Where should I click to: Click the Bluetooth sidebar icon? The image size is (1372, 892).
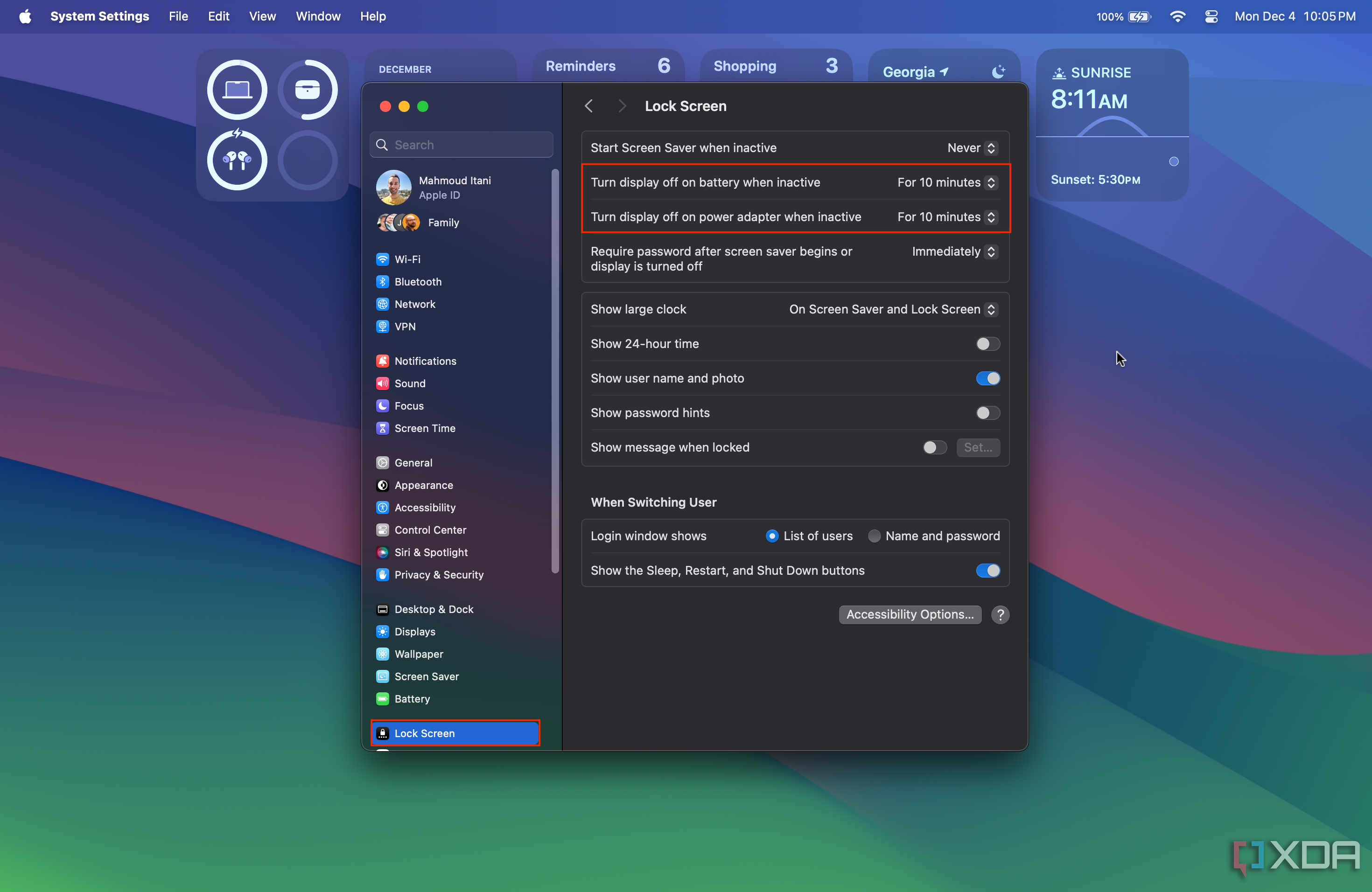383,281
